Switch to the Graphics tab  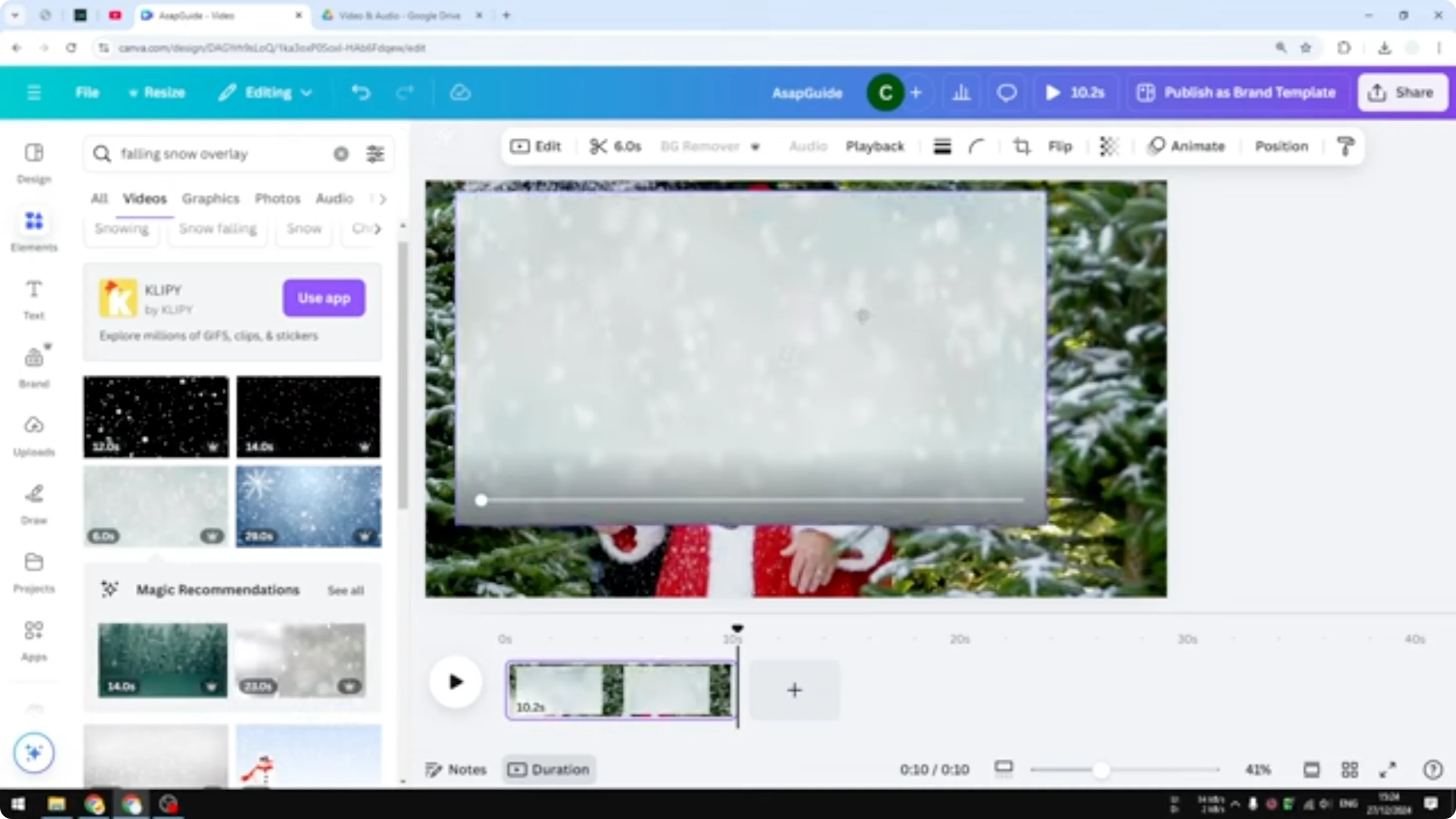(210, 199)
